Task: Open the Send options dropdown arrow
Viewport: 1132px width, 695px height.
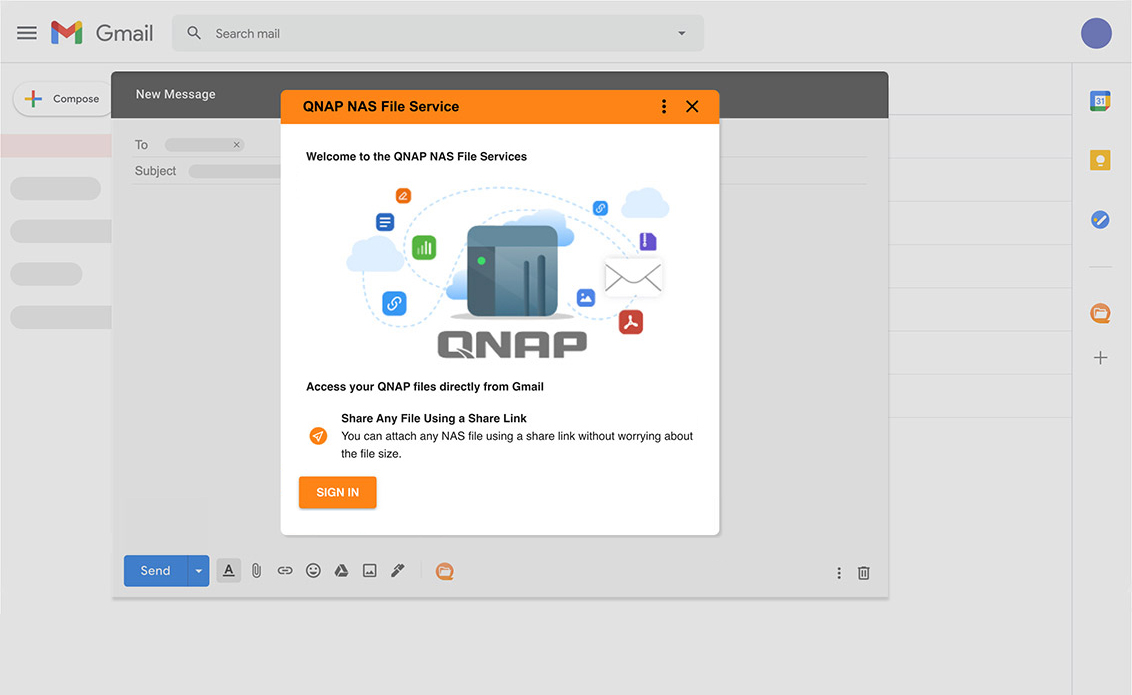Action: tap(198, 570)
